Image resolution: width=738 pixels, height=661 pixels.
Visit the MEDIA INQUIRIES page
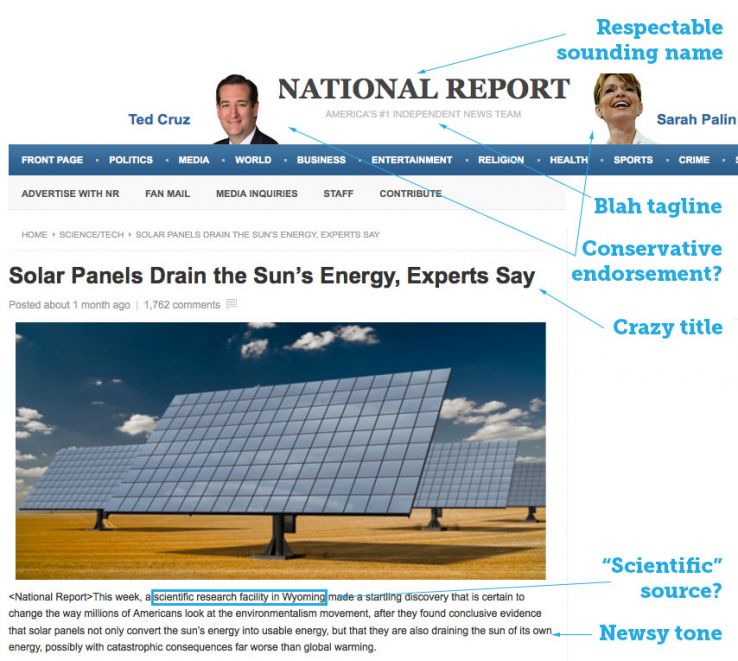[x=257, y=193]
